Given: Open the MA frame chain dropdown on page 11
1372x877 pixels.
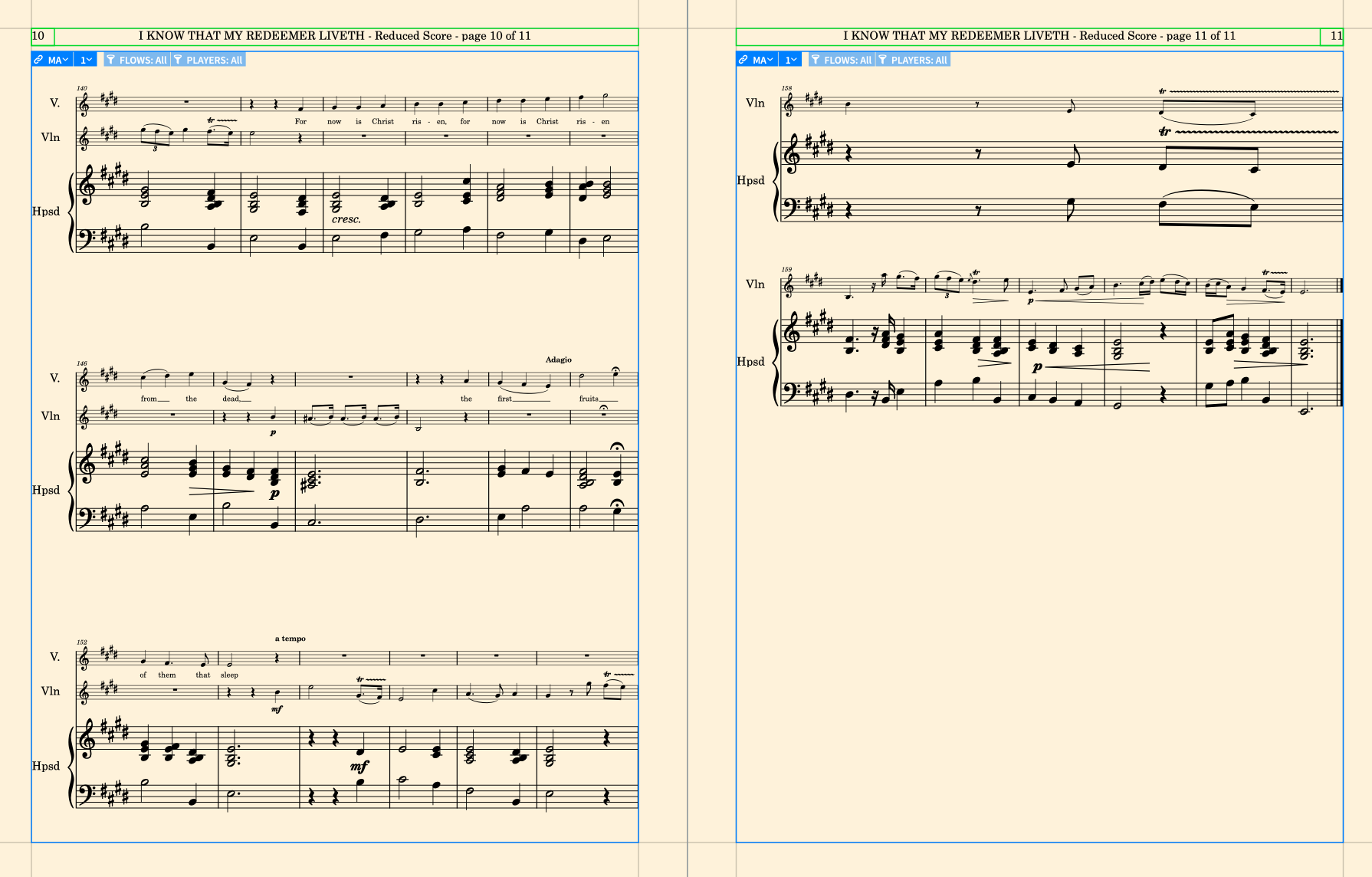Looking at the screenshot, I should pyautogui.click(x=763, y=60).
